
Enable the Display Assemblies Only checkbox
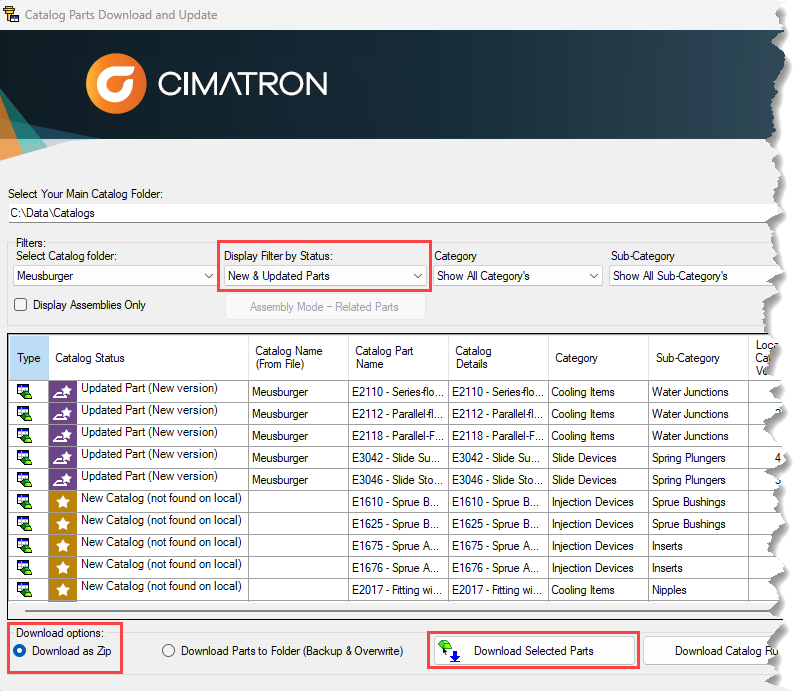tap(21, 305)
